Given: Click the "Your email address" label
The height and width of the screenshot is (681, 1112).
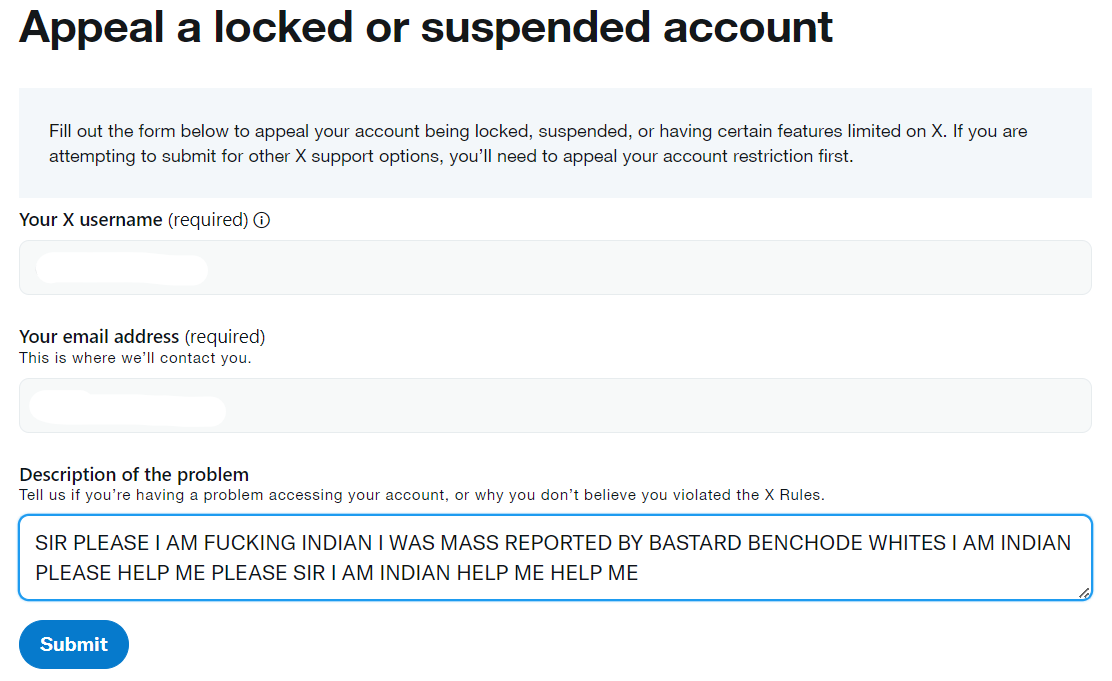Looking at the screenshot, I should (x=99, y=337).
